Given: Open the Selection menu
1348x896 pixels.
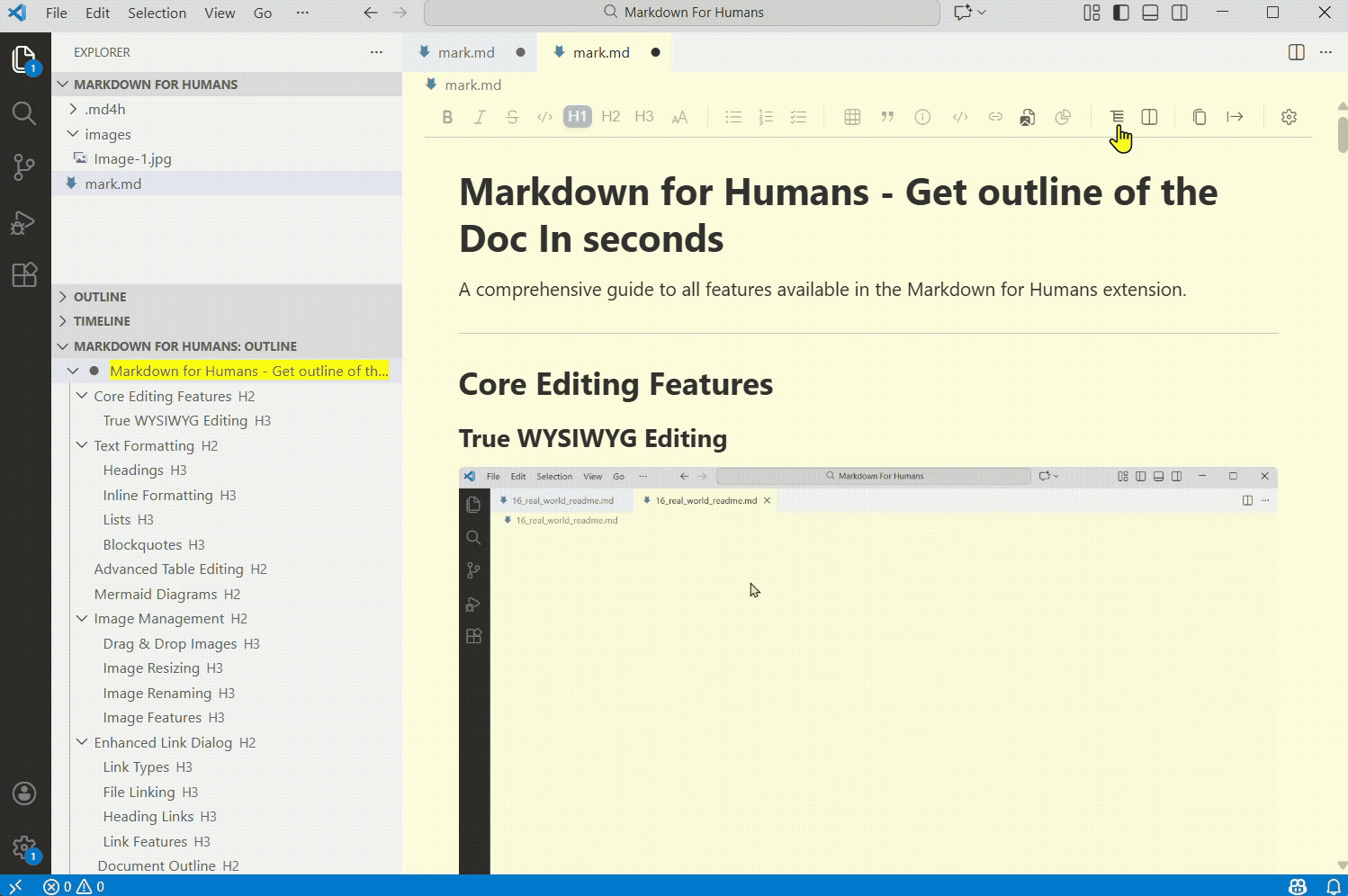Looking at the screenshot, I should (x=157, y=13).
